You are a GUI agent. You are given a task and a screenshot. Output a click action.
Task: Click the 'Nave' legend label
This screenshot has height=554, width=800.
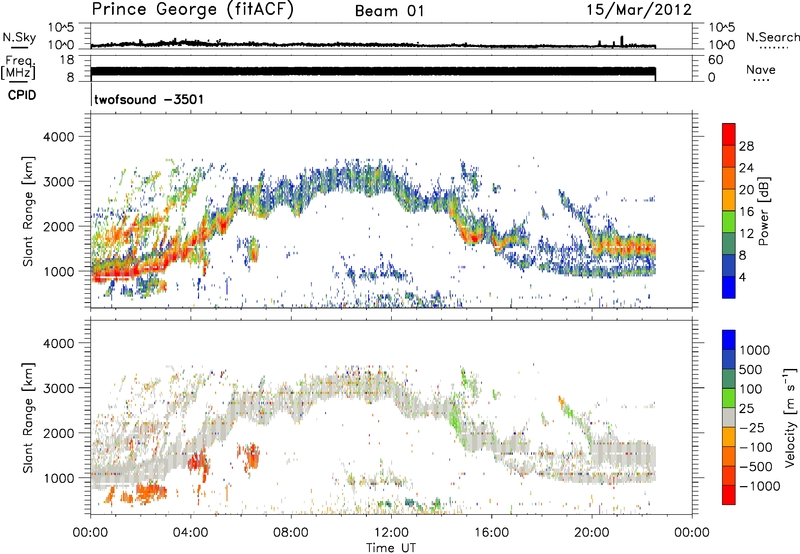coord(760,69)
